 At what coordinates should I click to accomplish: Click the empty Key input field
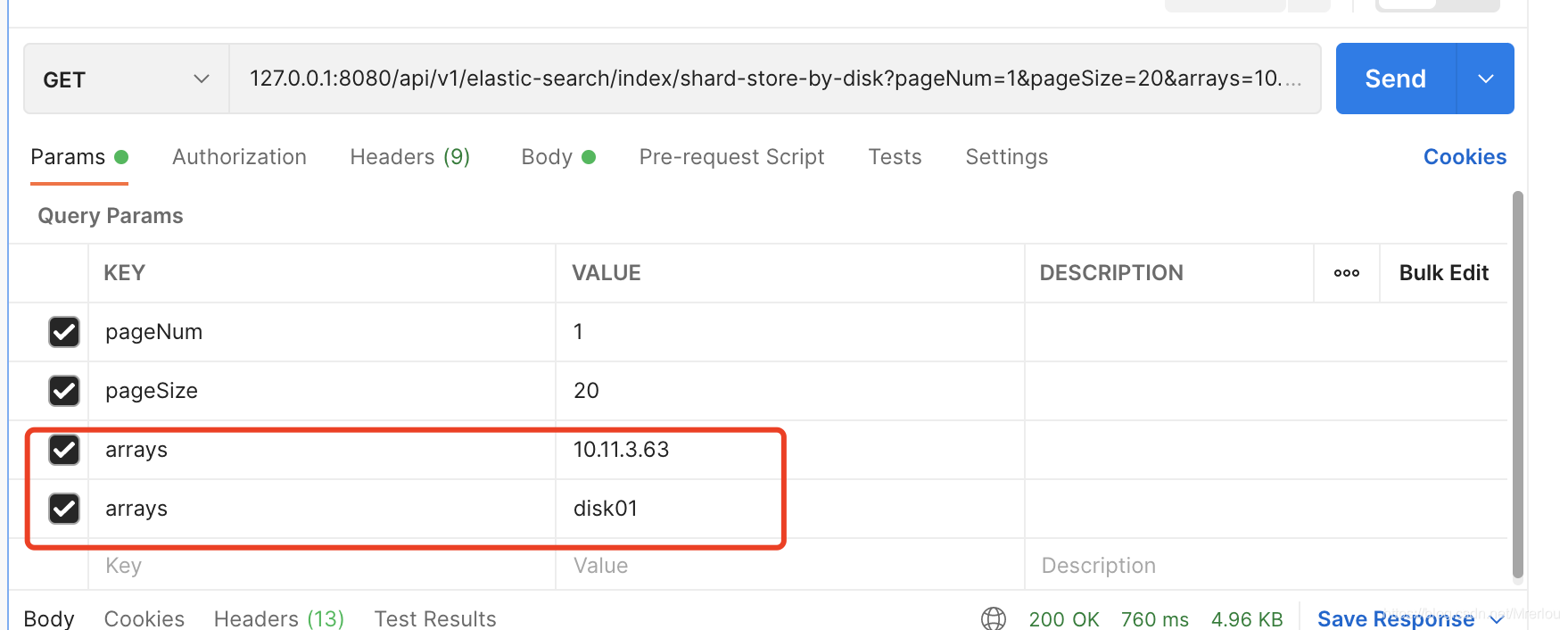322,566
